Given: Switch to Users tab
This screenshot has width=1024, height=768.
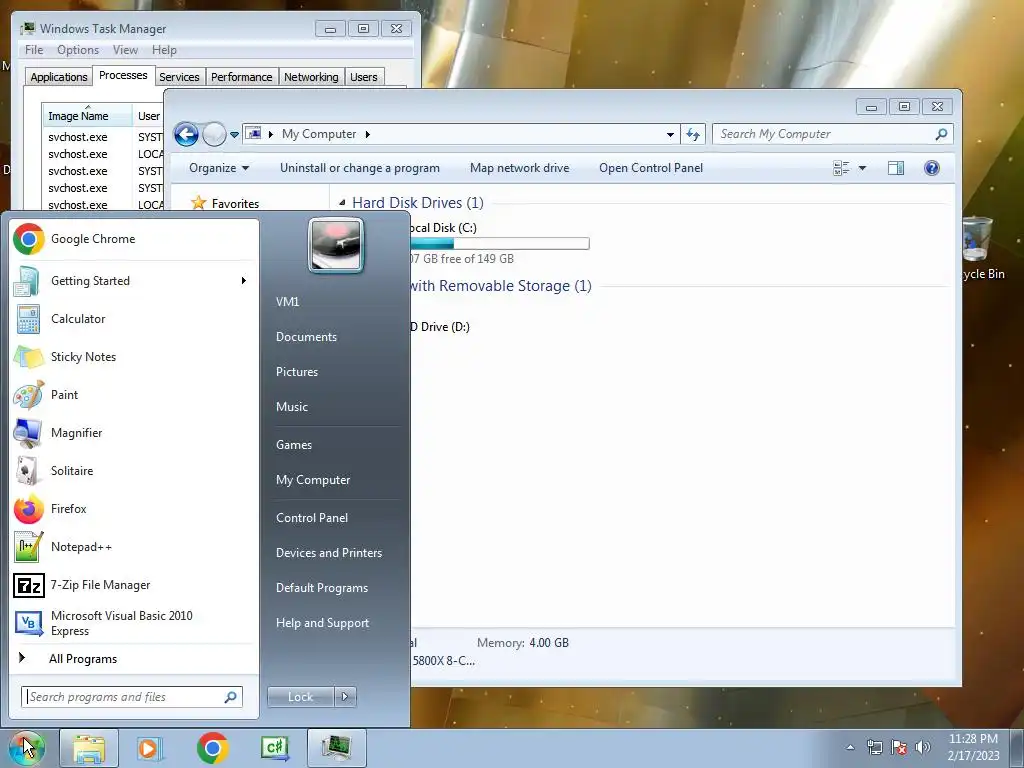Looking at the screenshot, I should pyautogui.click(x=364, y=77).
